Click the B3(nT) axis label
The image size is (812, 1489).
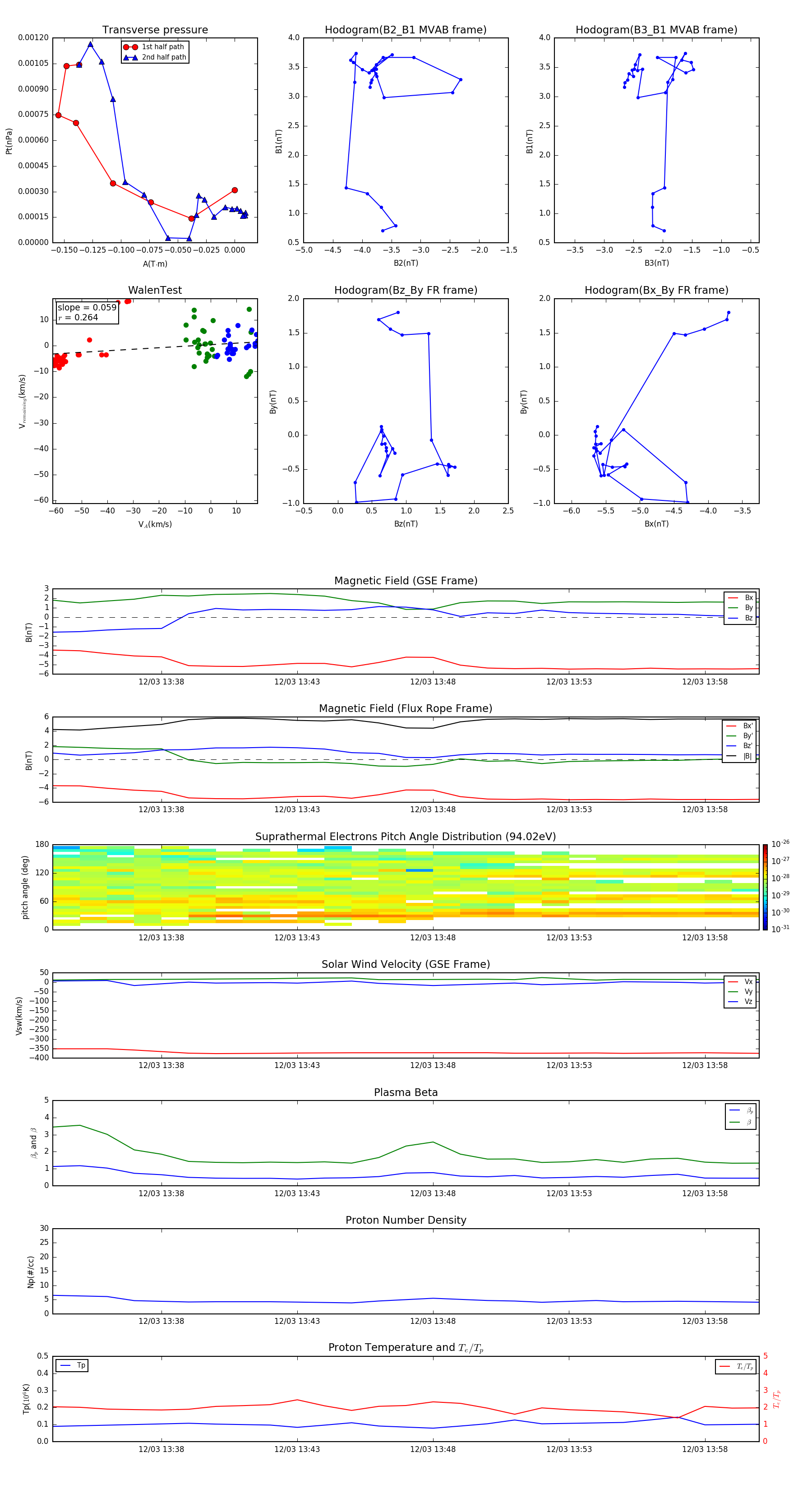(656, 263)
